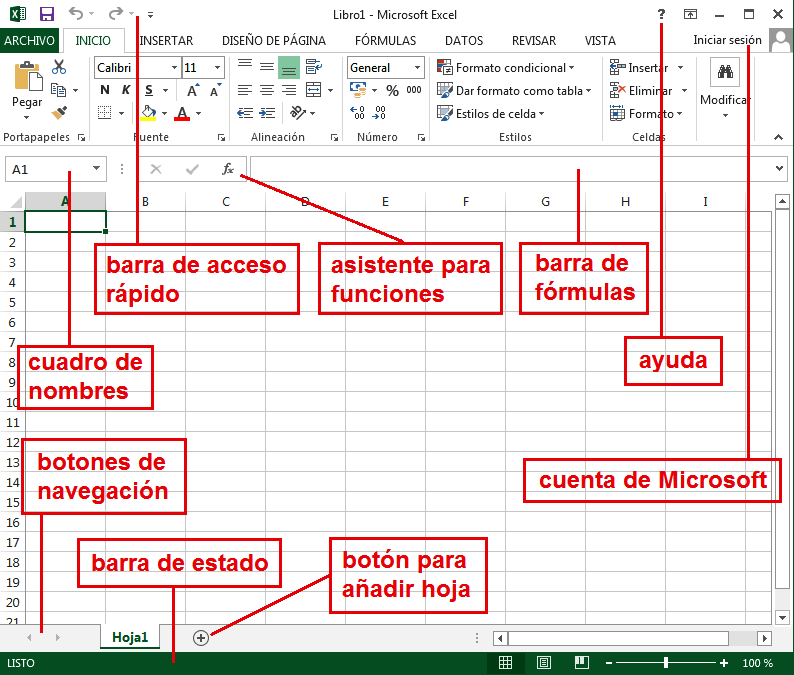Viewport: 794px width, 675px height.
Task: Activate the Format Painter brush
Action: pyautogui.click(x=59, y=112)
